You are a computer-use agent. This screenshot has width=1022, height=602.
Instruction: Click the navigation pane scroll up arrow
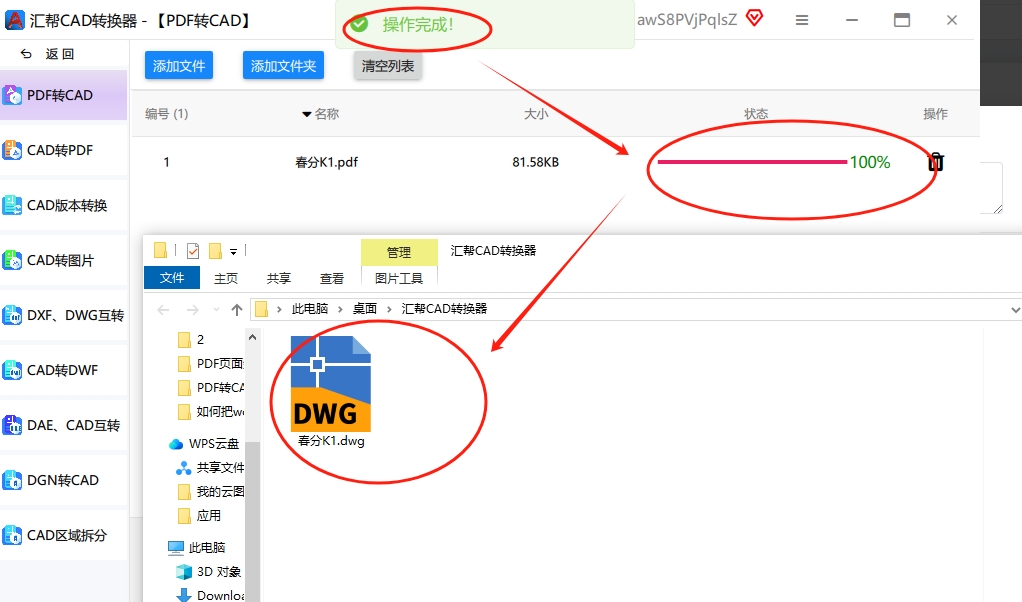pyautogui.click(x=252, y=337)
